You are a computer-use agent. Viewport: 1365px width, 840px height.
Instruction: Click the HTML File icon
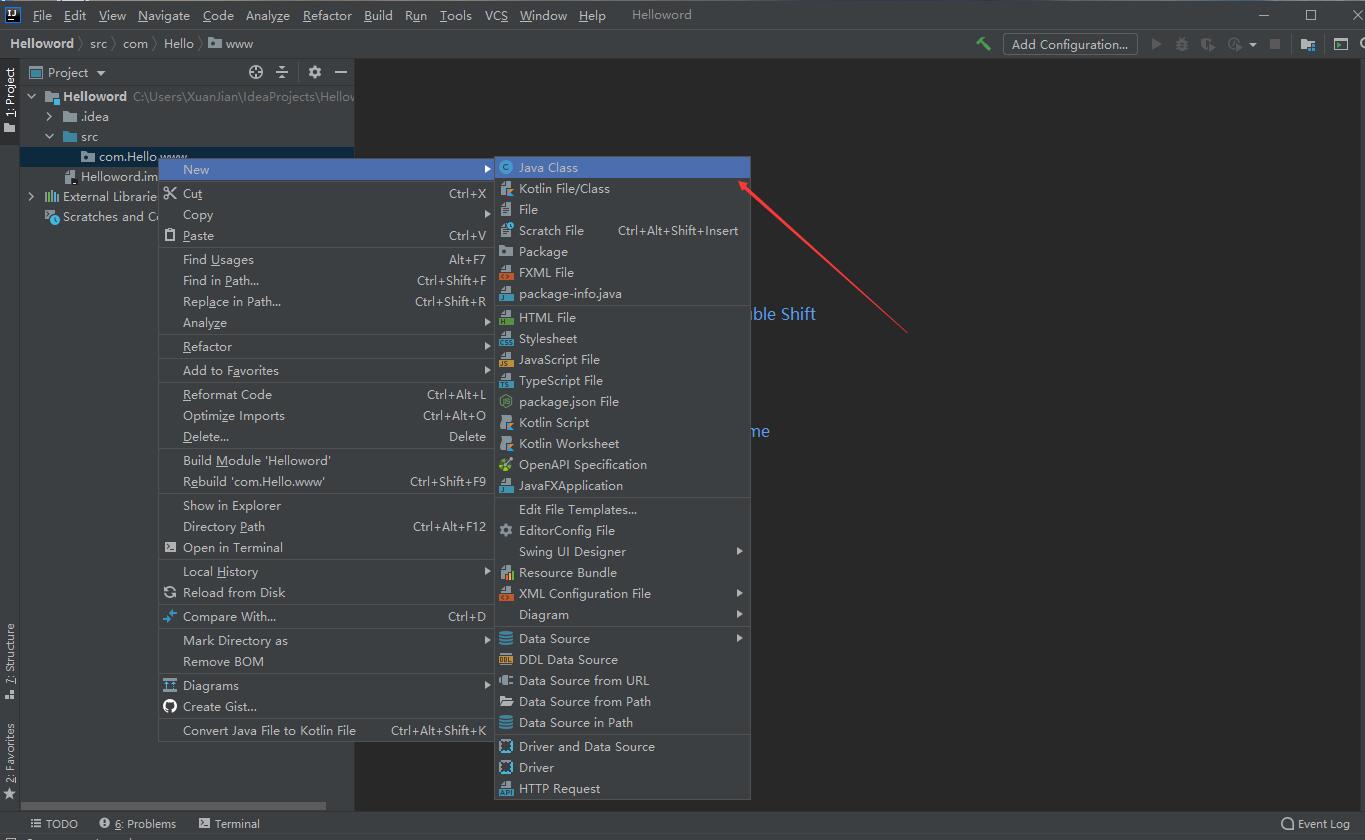pos(506,318)
